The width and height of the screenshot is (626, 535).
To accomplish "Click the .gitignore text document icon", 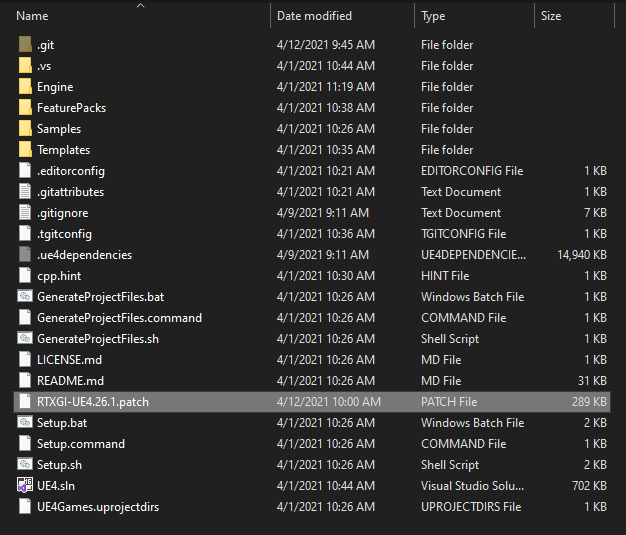I will pyautogui.click(x=26, y=213).
